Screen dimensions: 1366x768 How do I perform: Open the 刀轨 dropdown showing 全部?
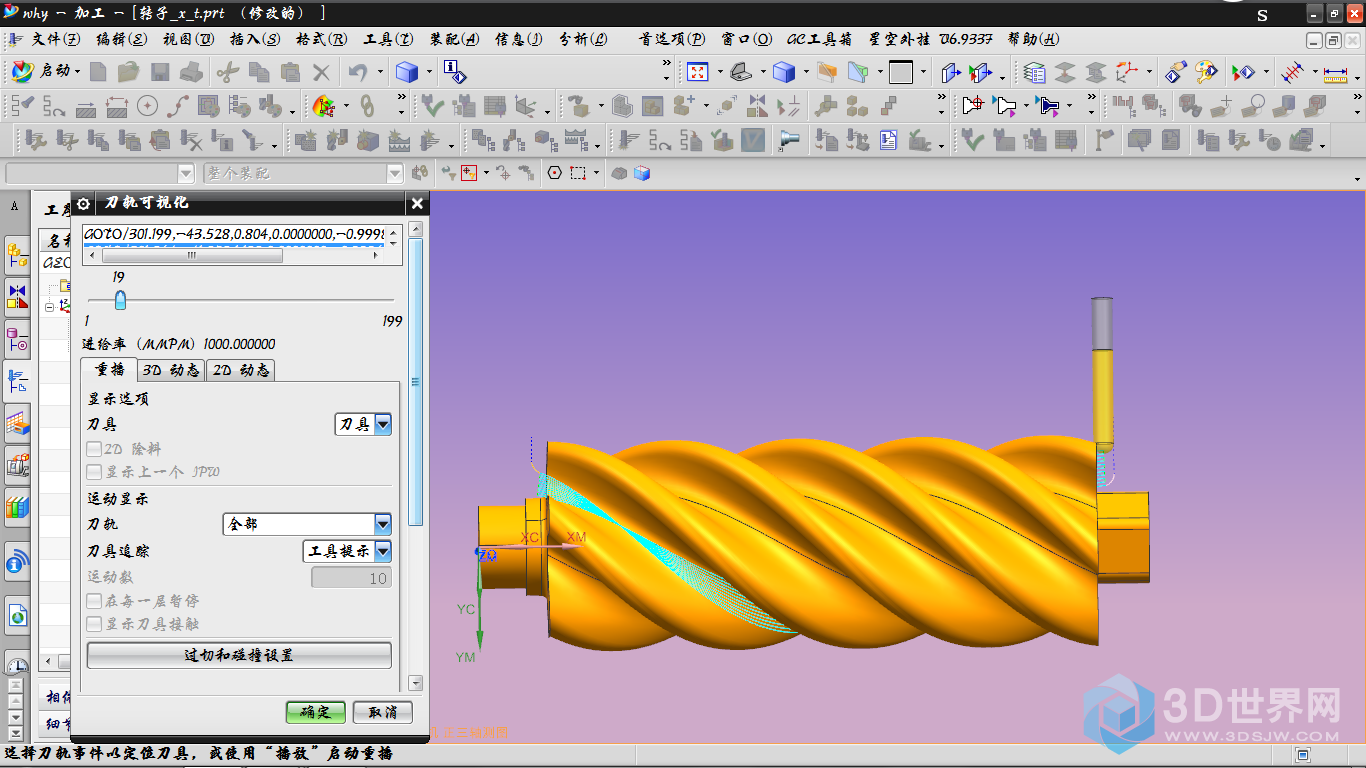pos(307,524)
